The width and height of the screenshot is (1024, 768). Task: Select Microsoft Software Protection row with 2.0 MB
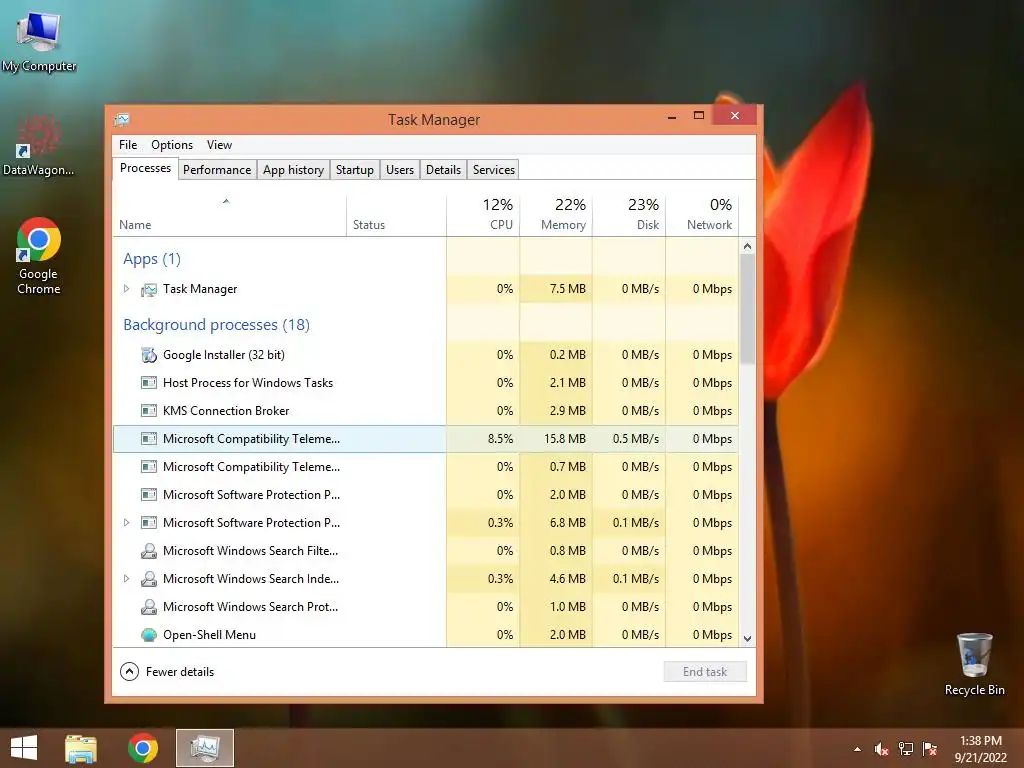pos(426,495)
